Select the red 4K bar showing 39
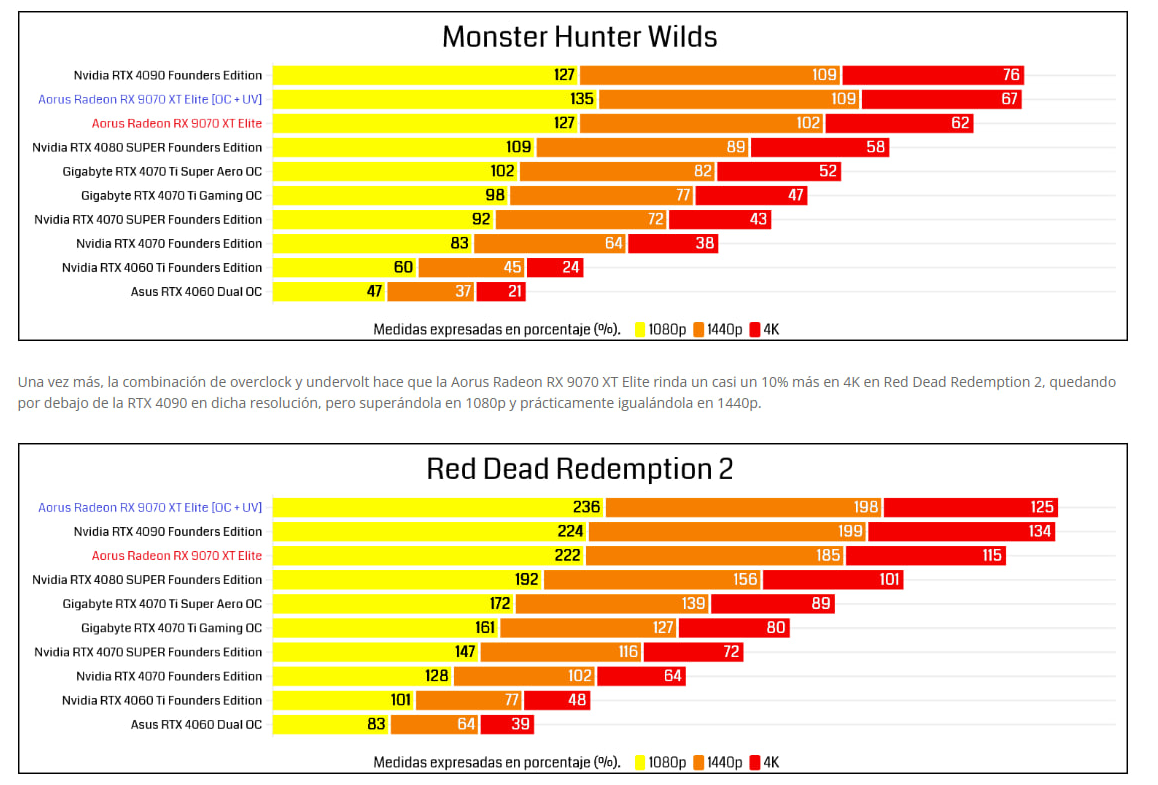The height and width of the screenshot is (785, 1158). tap(507, 724)
